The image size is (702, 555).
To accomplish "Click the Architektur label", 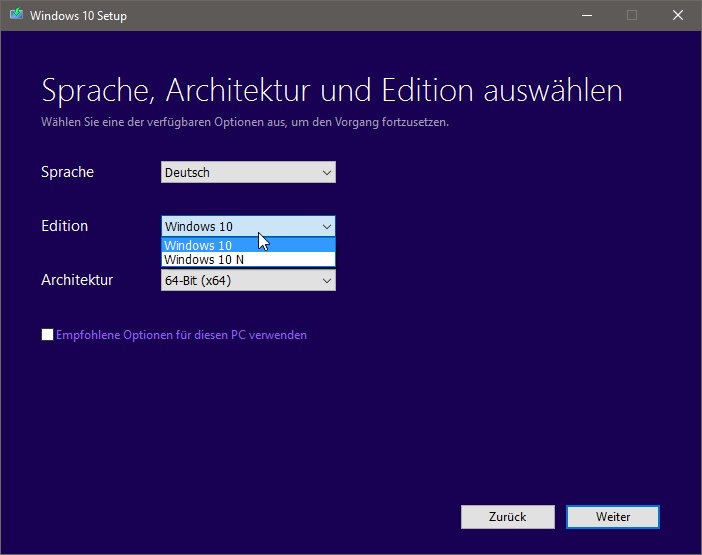I will [77, 280].
